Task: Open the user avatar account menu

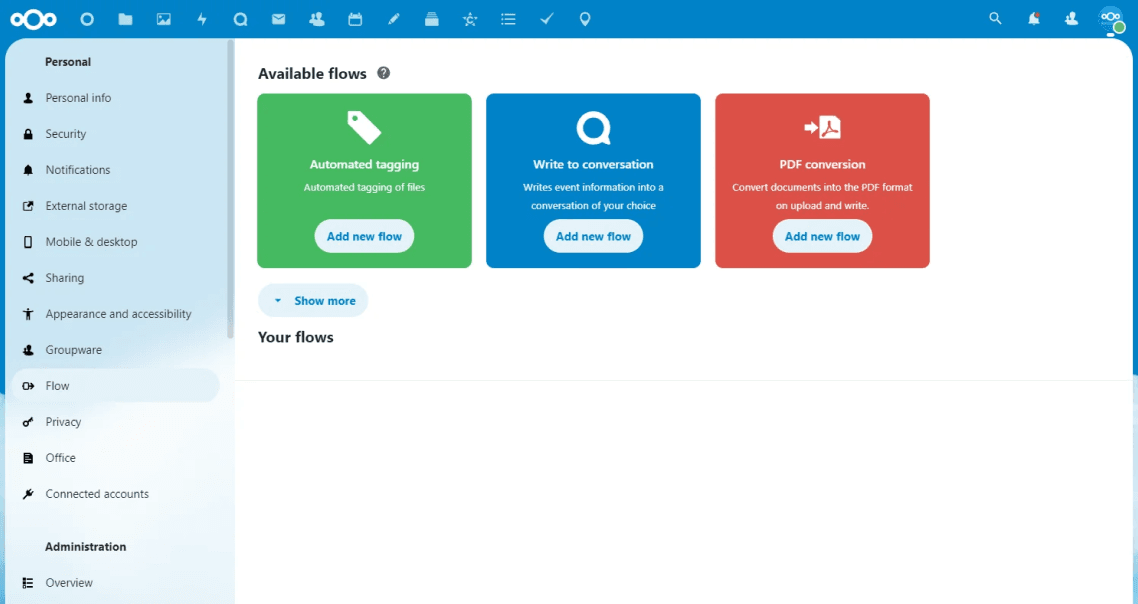Action: coord(1110,19)
